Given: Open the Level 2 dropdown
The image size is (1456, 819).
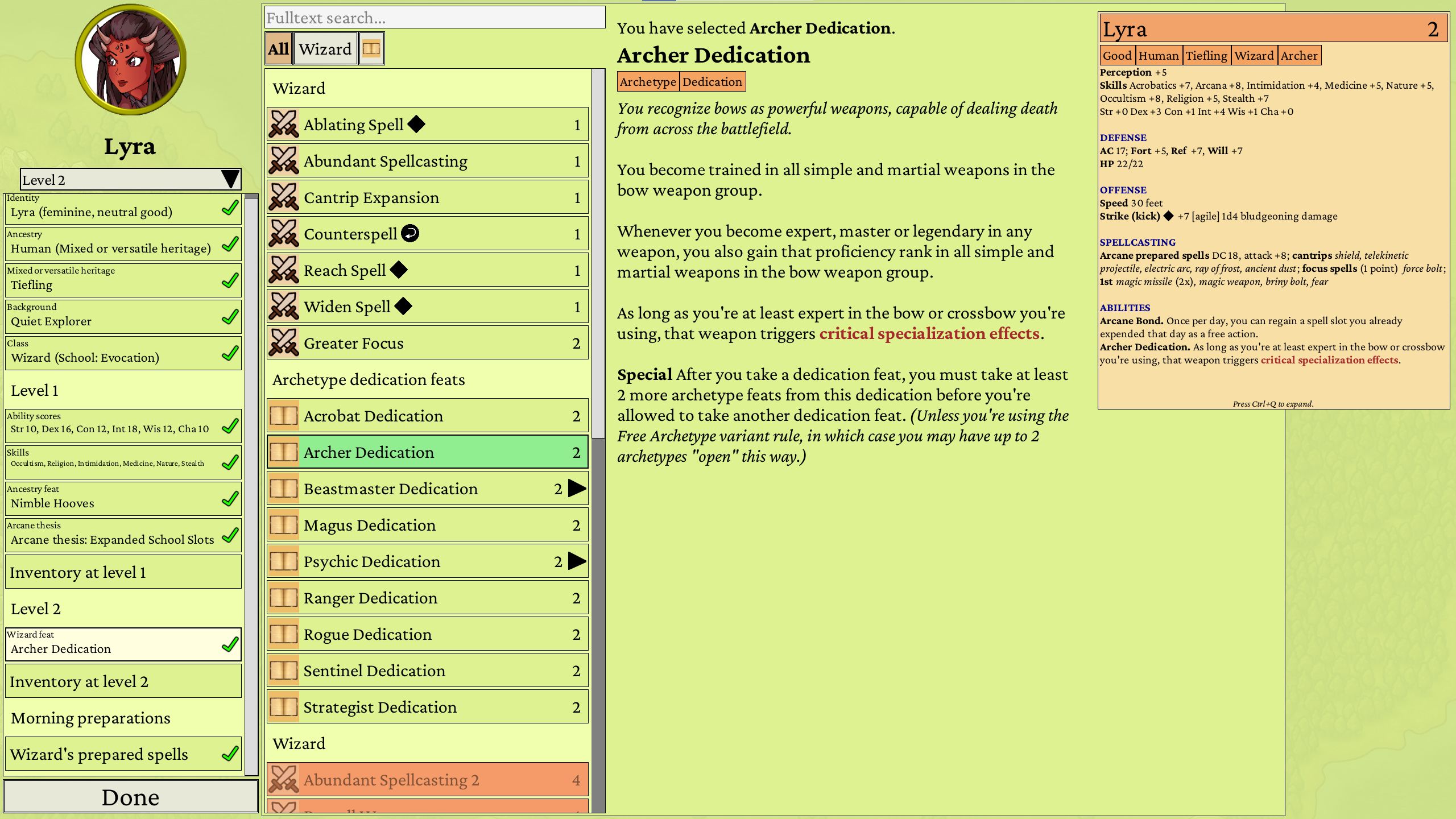Looking at the screenshot, I should tap(130, 180).
